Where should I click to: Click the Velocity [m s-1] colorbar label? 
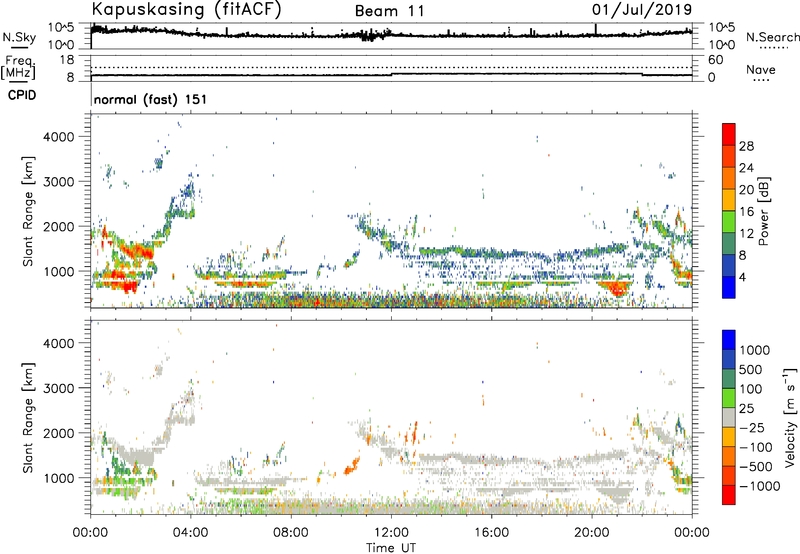click(790, 417)
